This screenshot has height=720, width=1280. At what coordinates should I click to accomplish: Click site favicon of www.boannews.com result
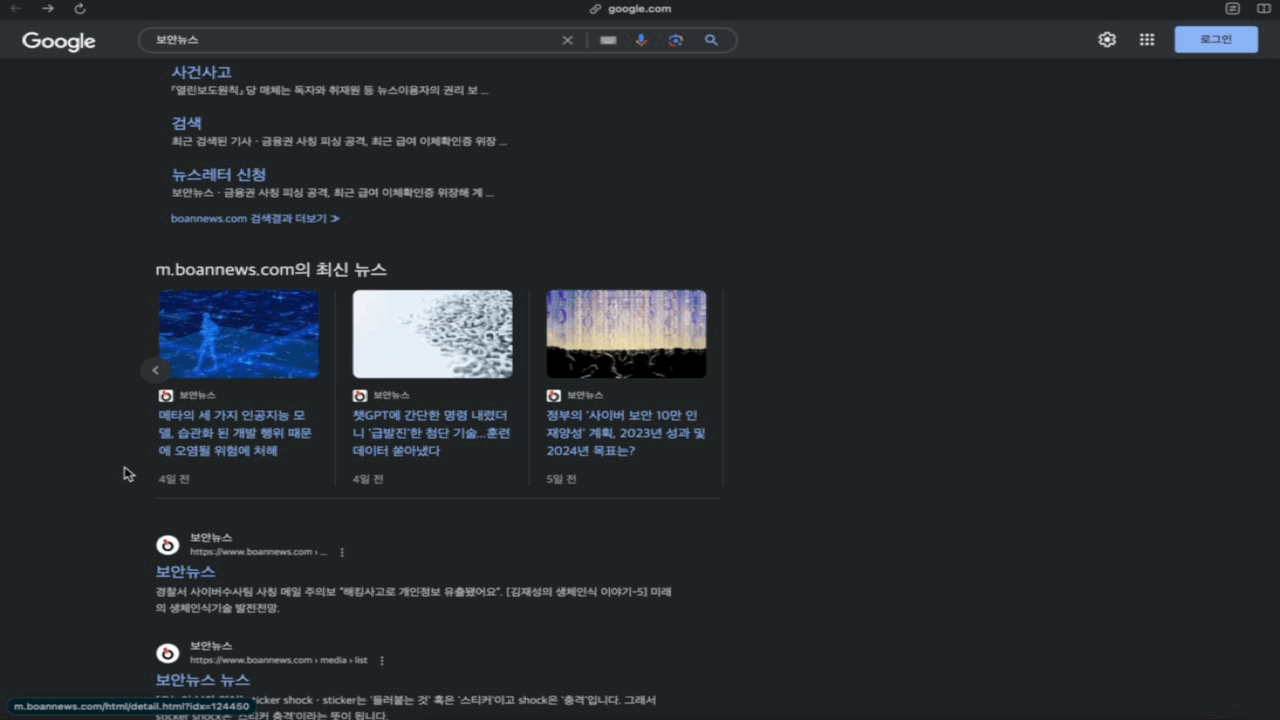coord(168,545)
